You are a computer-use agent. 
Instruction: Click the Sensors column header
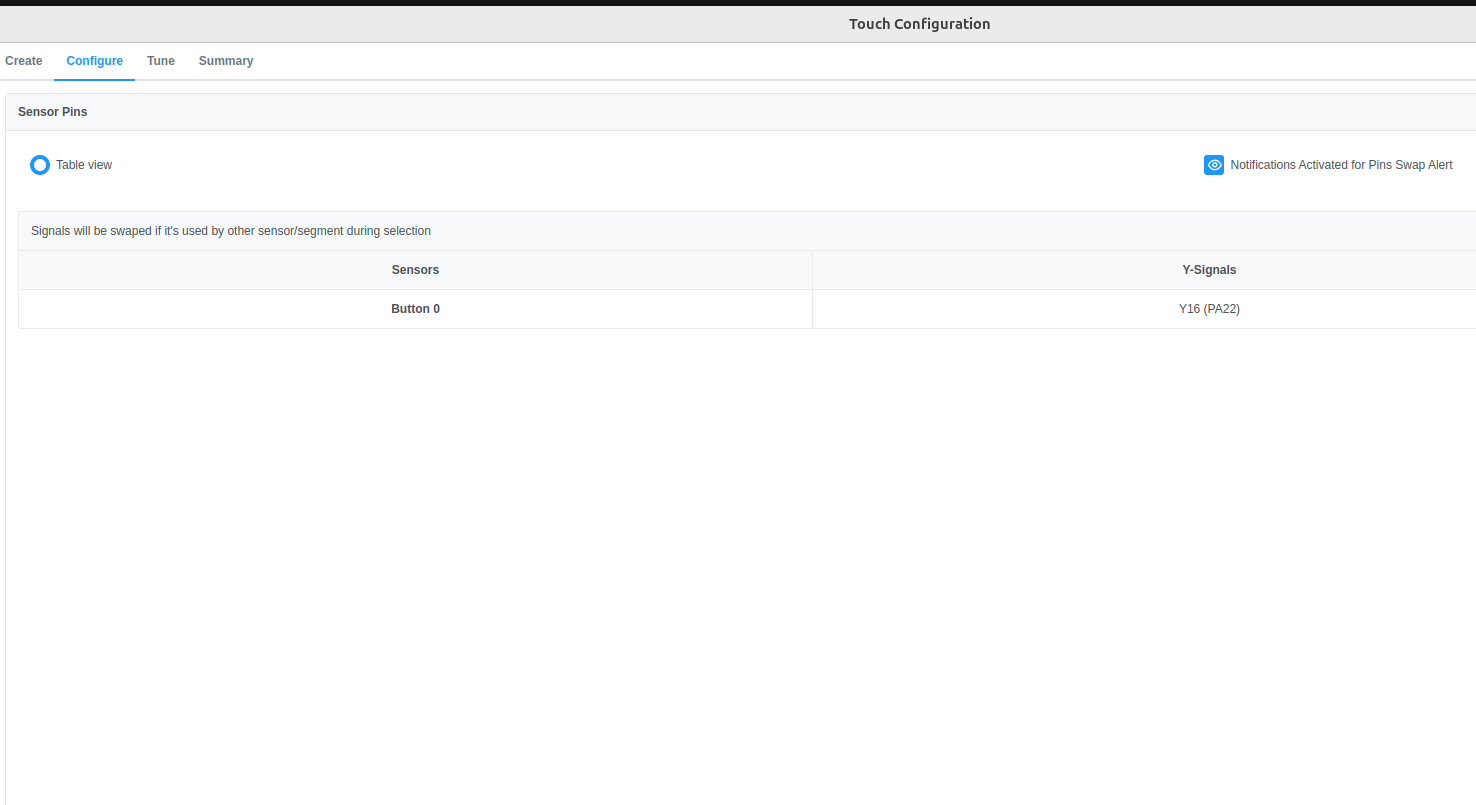tap(415, 270)
